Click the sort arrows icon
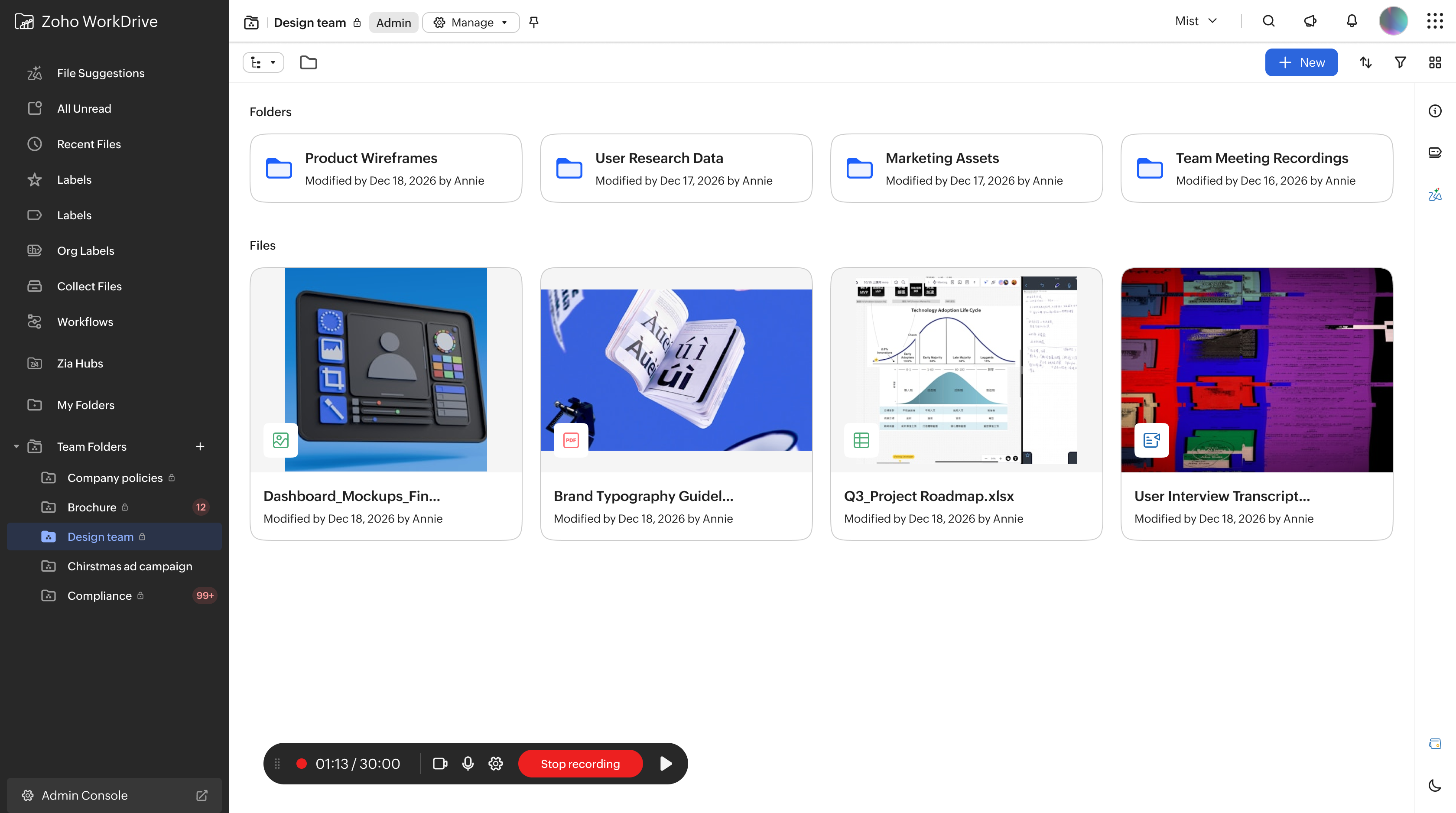1456x813 pixels. [1365, 62]
